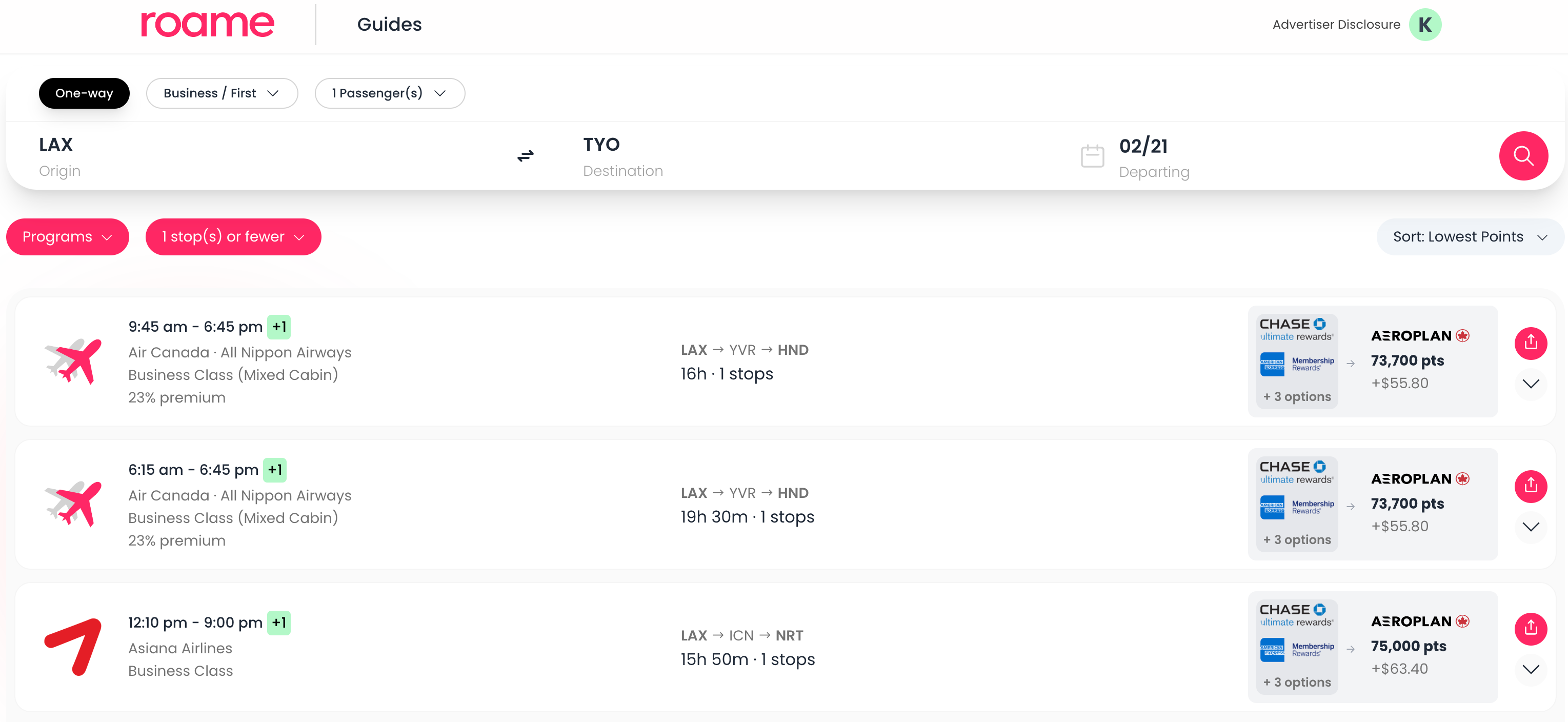Viewport: 1568px width, 722px height.
Task: Click the Asiana Airlines carrier name
Action: point(180,648)
